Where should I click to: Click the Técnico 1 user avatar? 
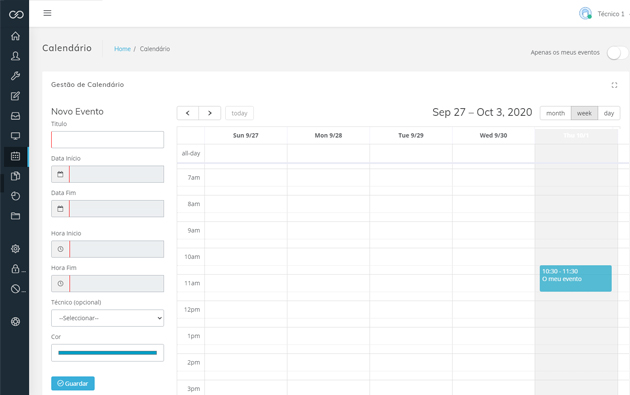585,13
